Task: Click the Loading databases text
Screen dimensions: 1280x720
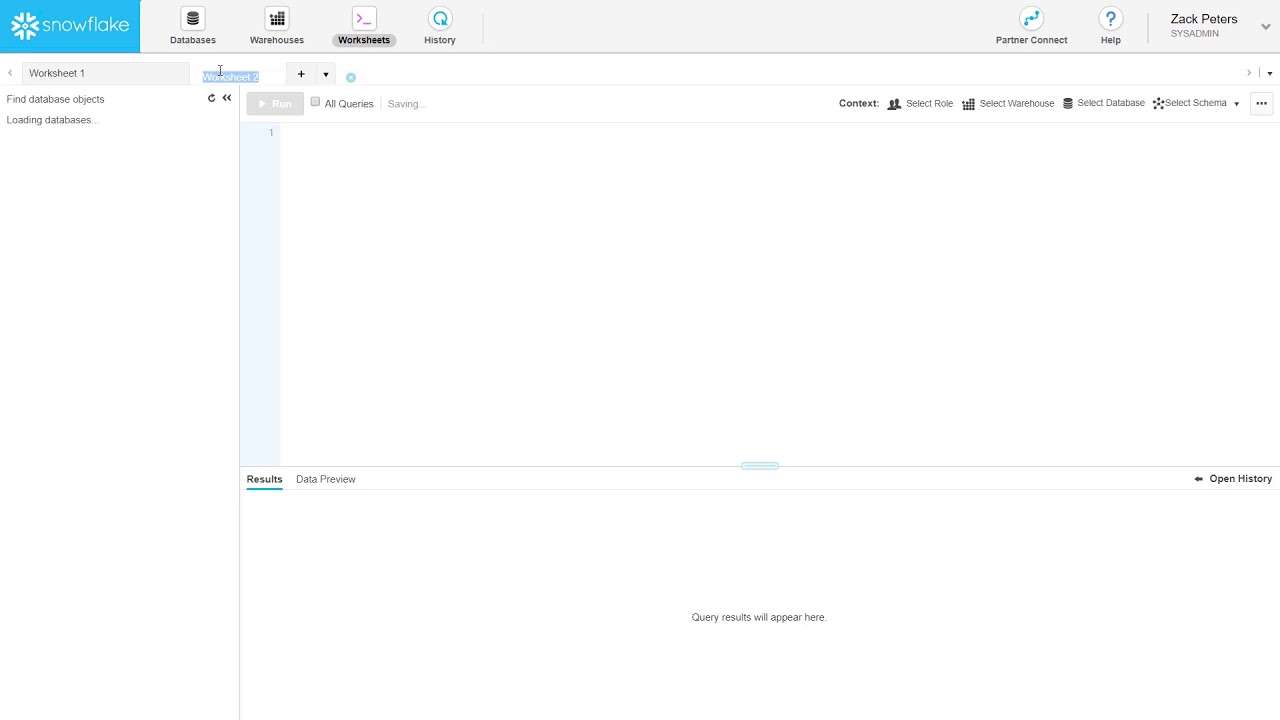Action: [52, 120]
